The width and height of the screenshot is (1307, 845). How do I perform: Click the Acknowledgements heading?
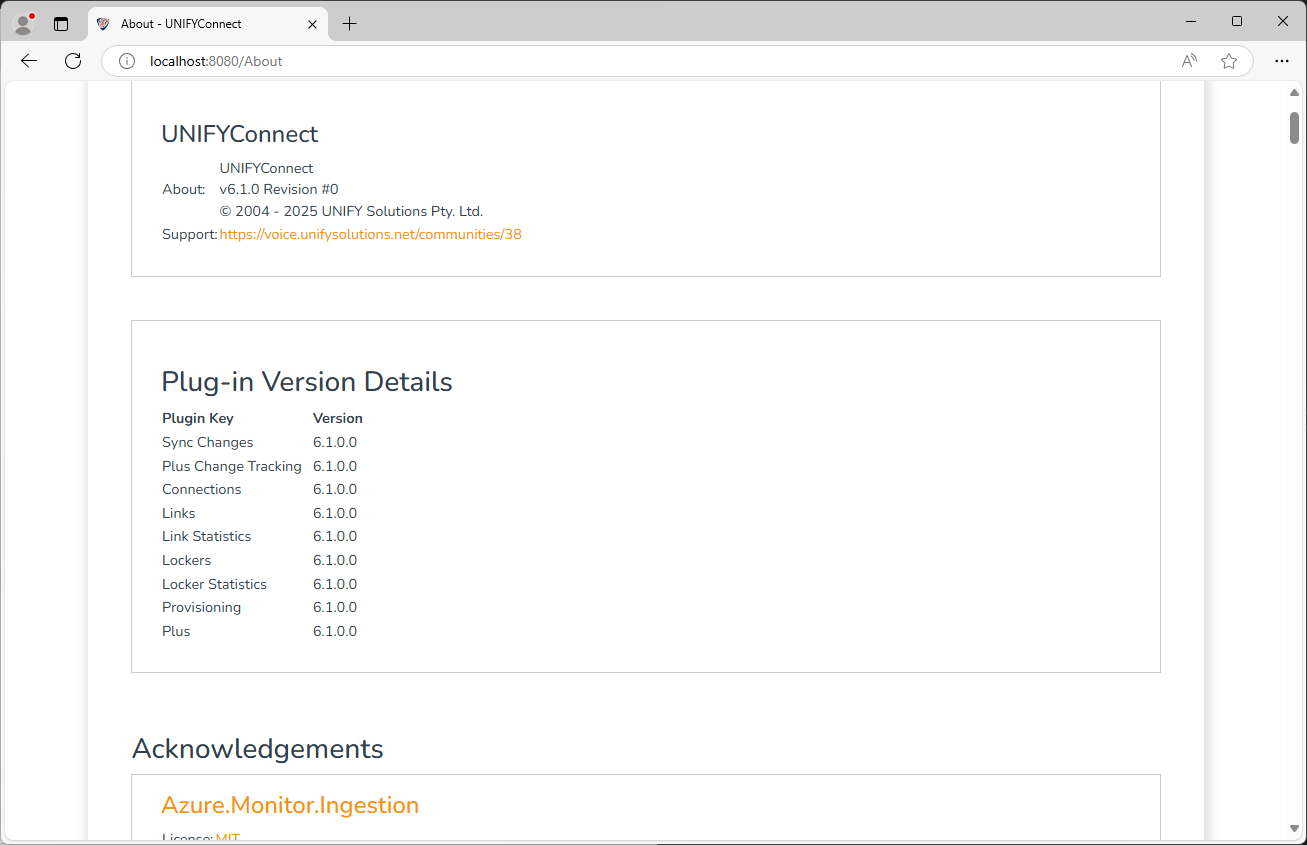(258, 749)
